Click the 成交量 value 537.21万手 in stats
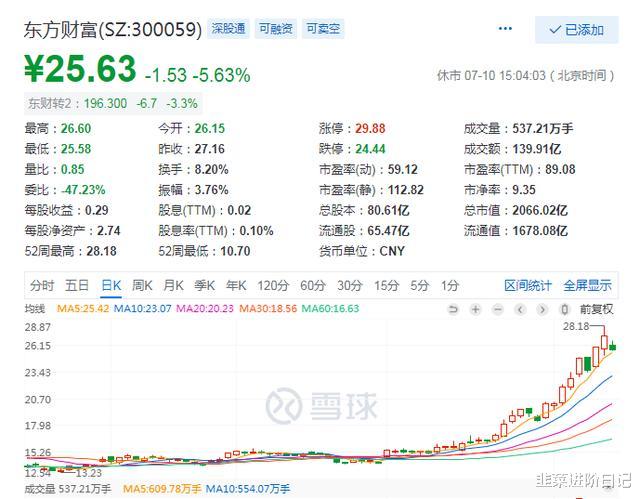This screenshot has width=640, height=499. click(542, 129)
